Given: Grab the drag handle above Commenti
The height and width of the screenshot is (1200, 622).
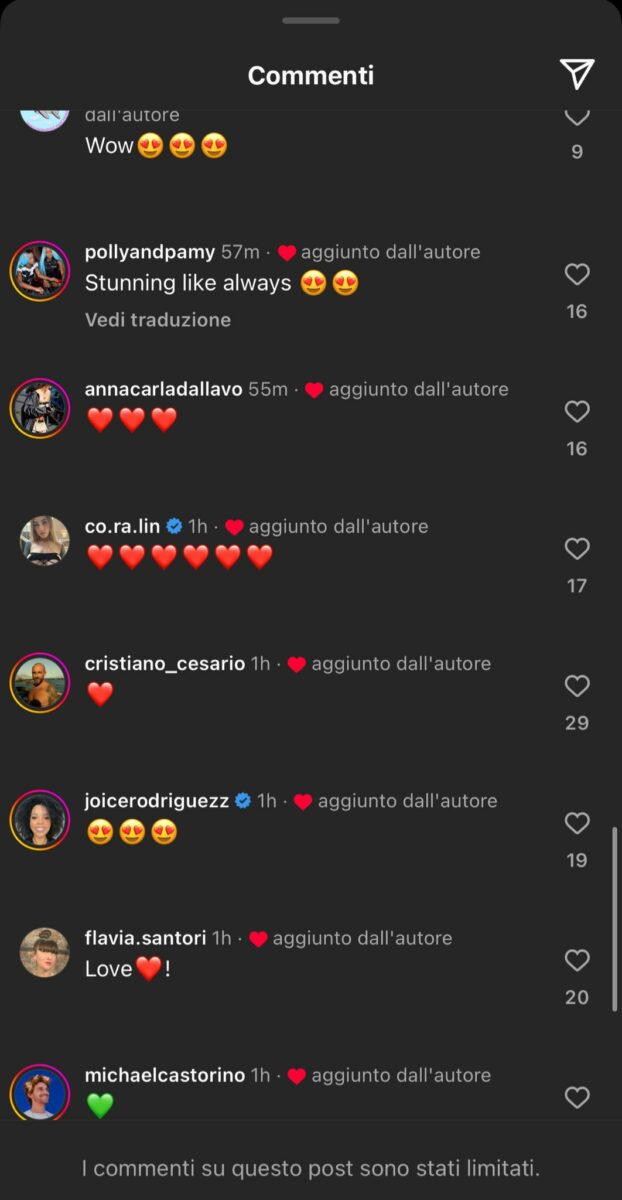Looking at the screenshot, I should (311, 21).
